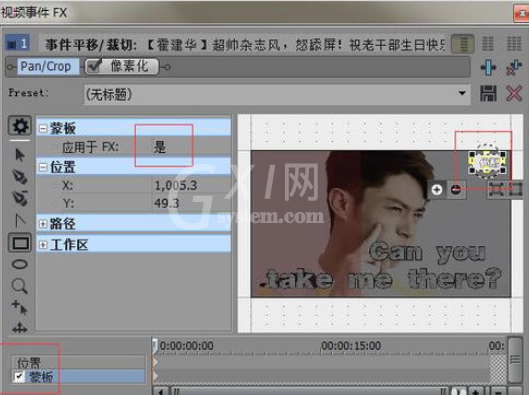Click the Show Properties gear icon
Viewport: 529px width, 395px height.
pos(20,126)
